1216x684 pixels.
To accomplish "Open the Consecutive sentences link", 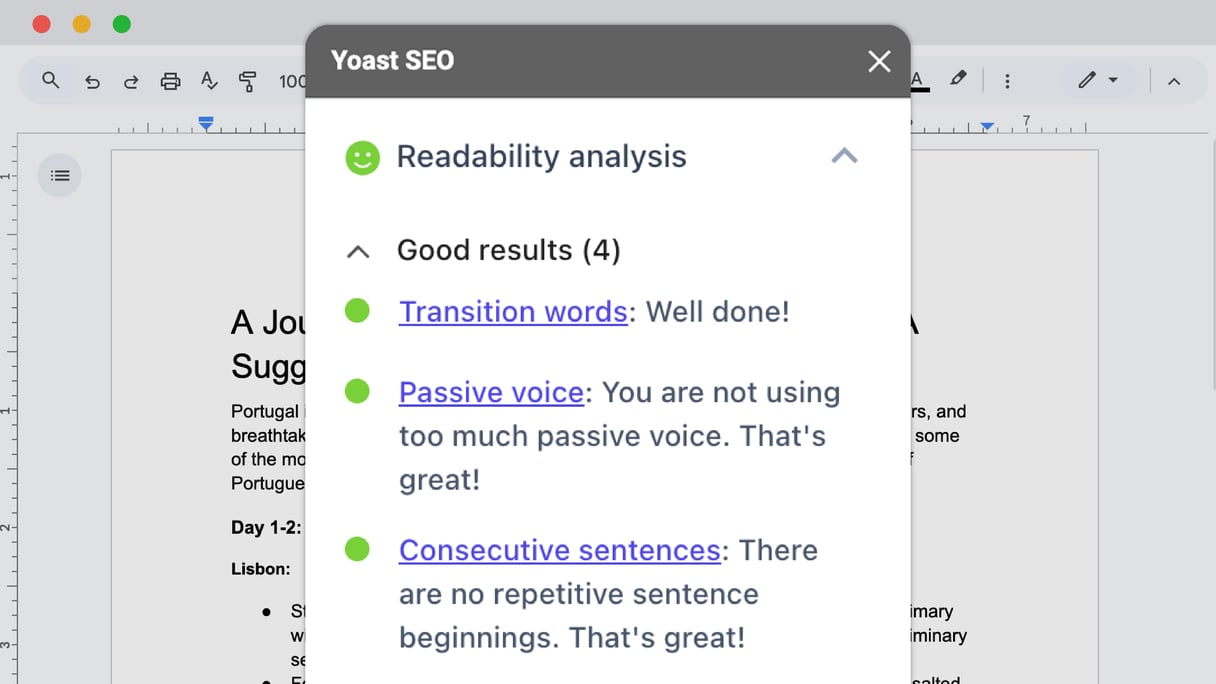I will 560,551.
